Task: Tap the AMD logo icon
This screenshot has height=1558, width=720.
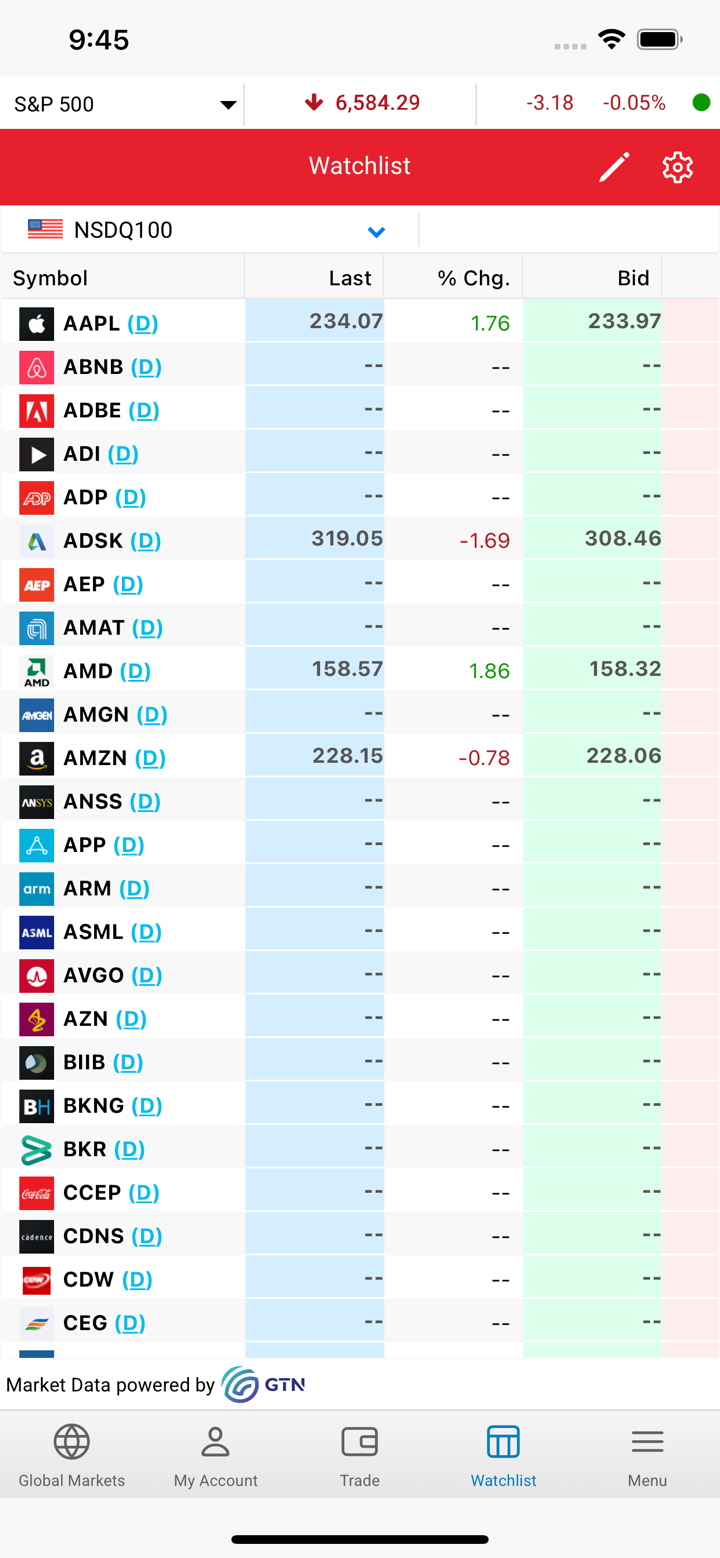Action: [x=37, y=671]
